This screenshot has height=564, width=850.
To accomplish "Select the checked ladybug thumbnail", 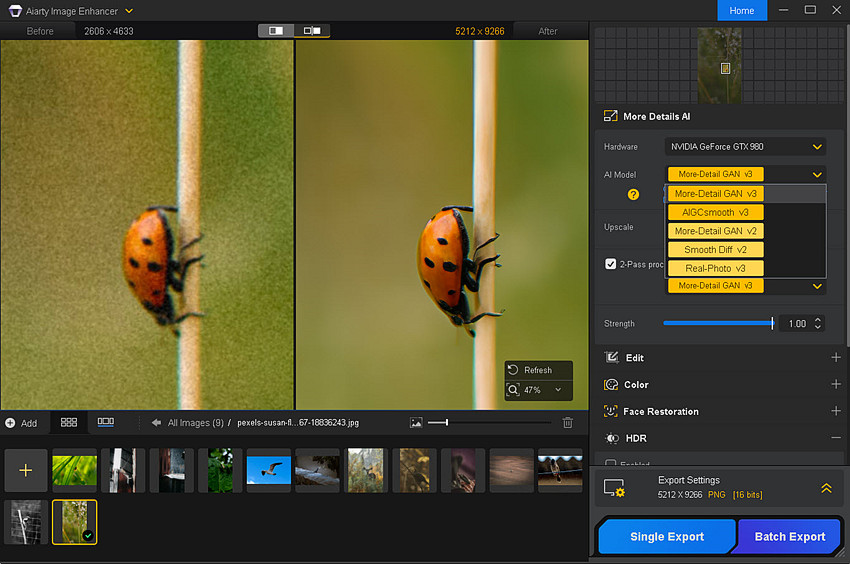I will (75, 522).
